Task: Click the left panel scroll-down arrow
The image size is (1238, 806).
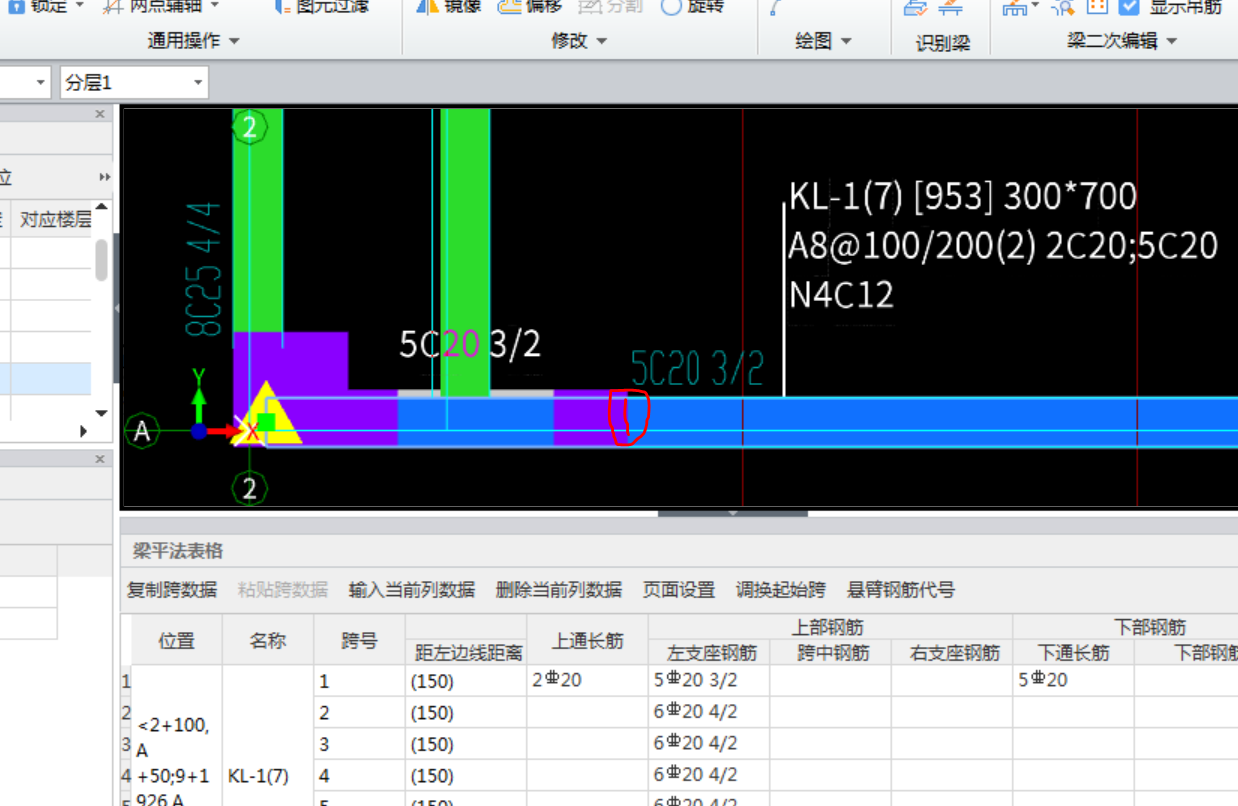Action: (101, 413)
